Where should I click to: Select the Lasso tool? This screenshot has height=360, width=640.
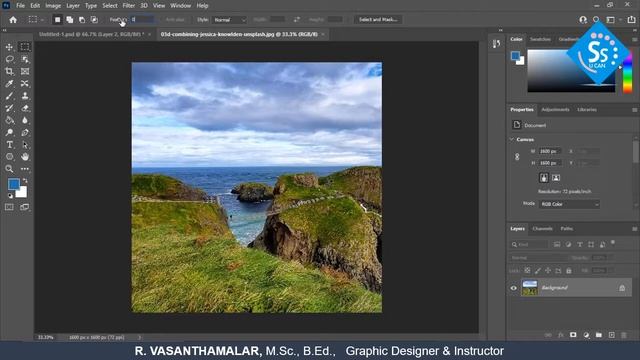[9, 59]
